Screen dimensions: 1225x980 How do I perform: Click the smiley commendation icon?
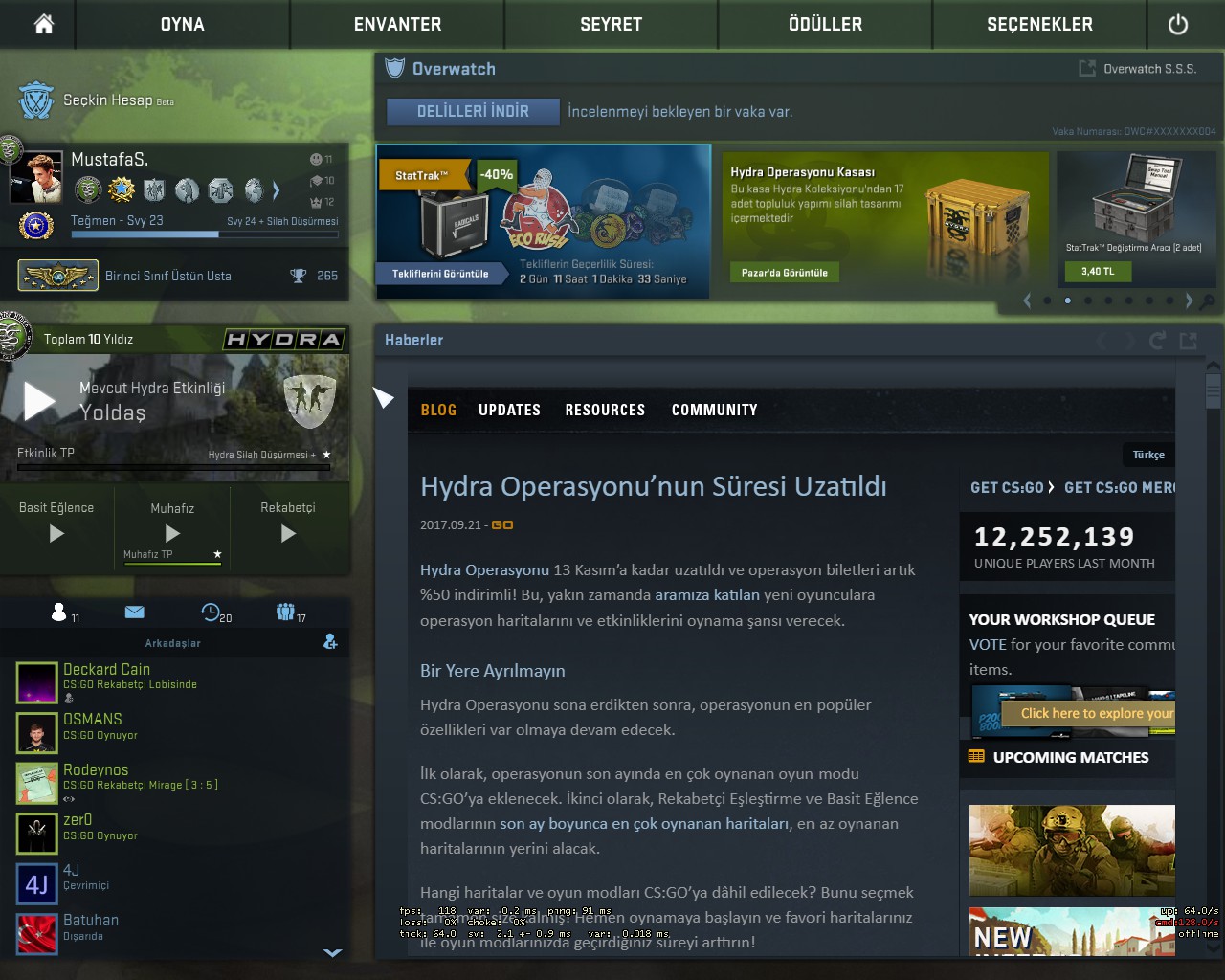[x=316, y=159]
